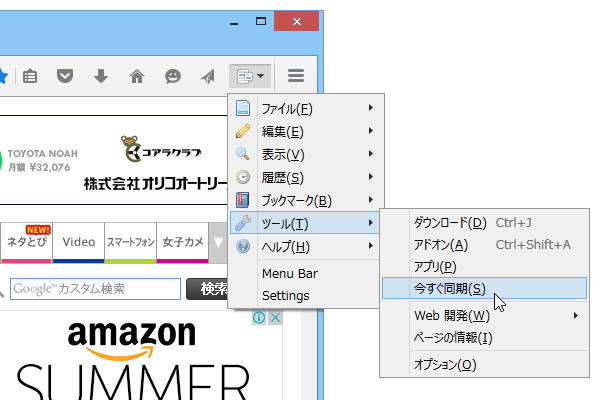Maximize the browser window
Image resolution: width=600 pixels, height=400 pixels.
pos(261,21)
